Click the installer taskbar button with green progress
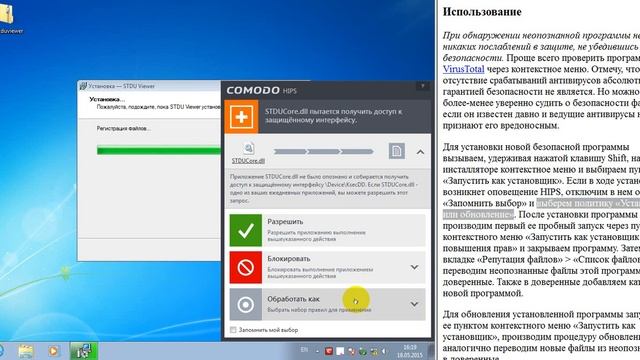 click(84, 351)
